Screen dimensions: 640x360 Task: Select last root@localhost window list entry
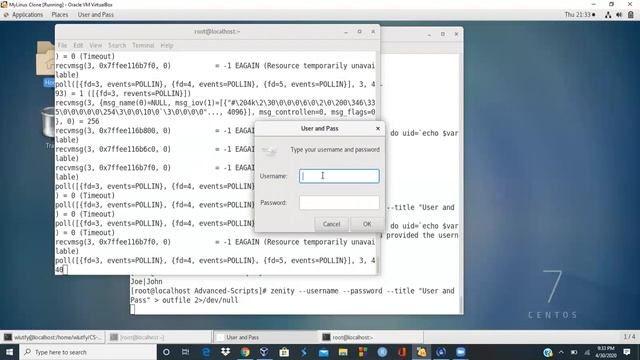[x=371, y=337]
